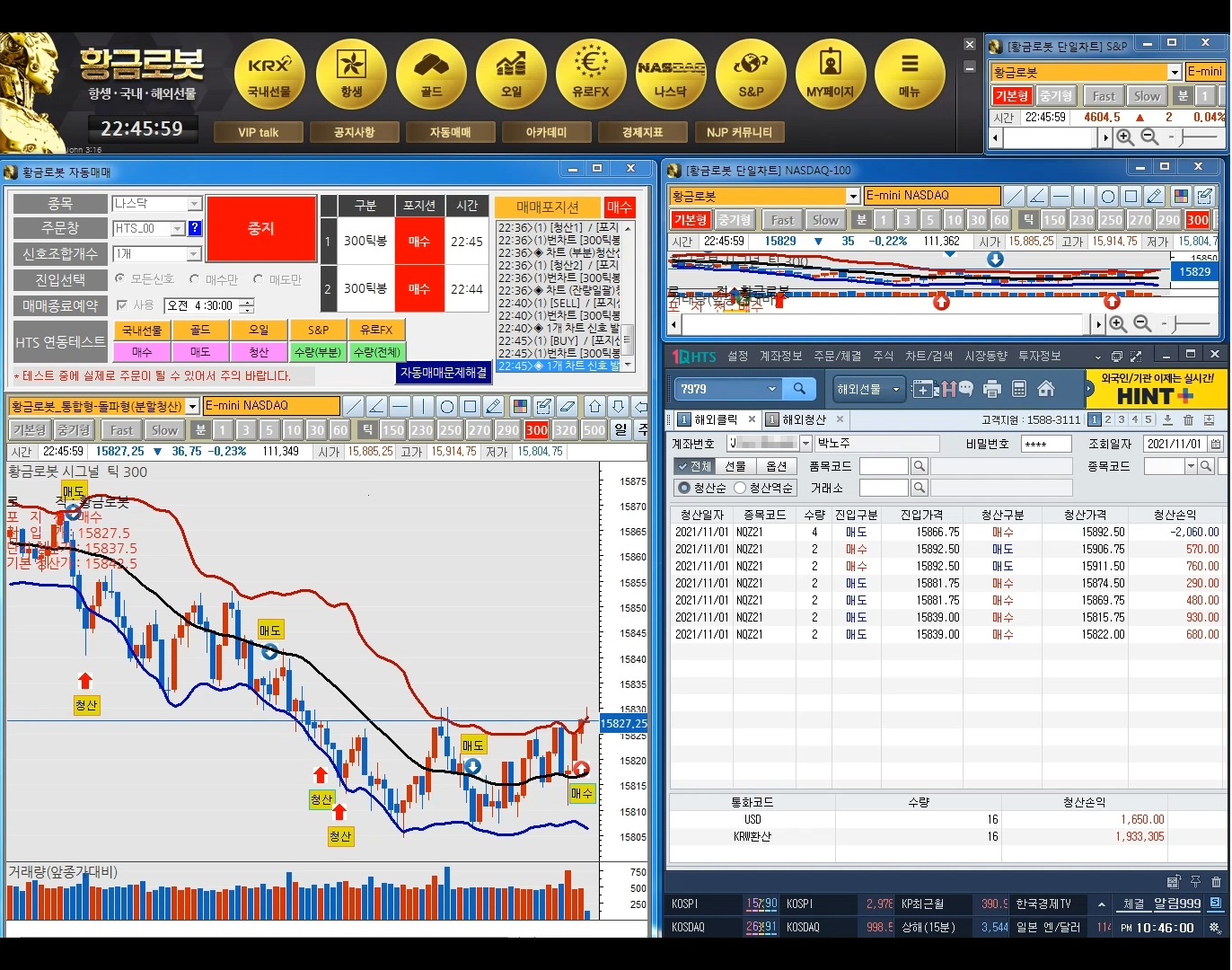Open the 메뉴 hamburger gold icon
This screenshot has height=970, width=1232.
click(x=910, y=75)
